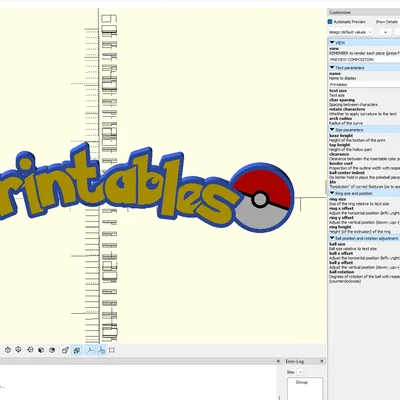Screen dimensions: 400x400
Task: Collapse Ball position and rotation adjustment section
Action: (332, 238)
